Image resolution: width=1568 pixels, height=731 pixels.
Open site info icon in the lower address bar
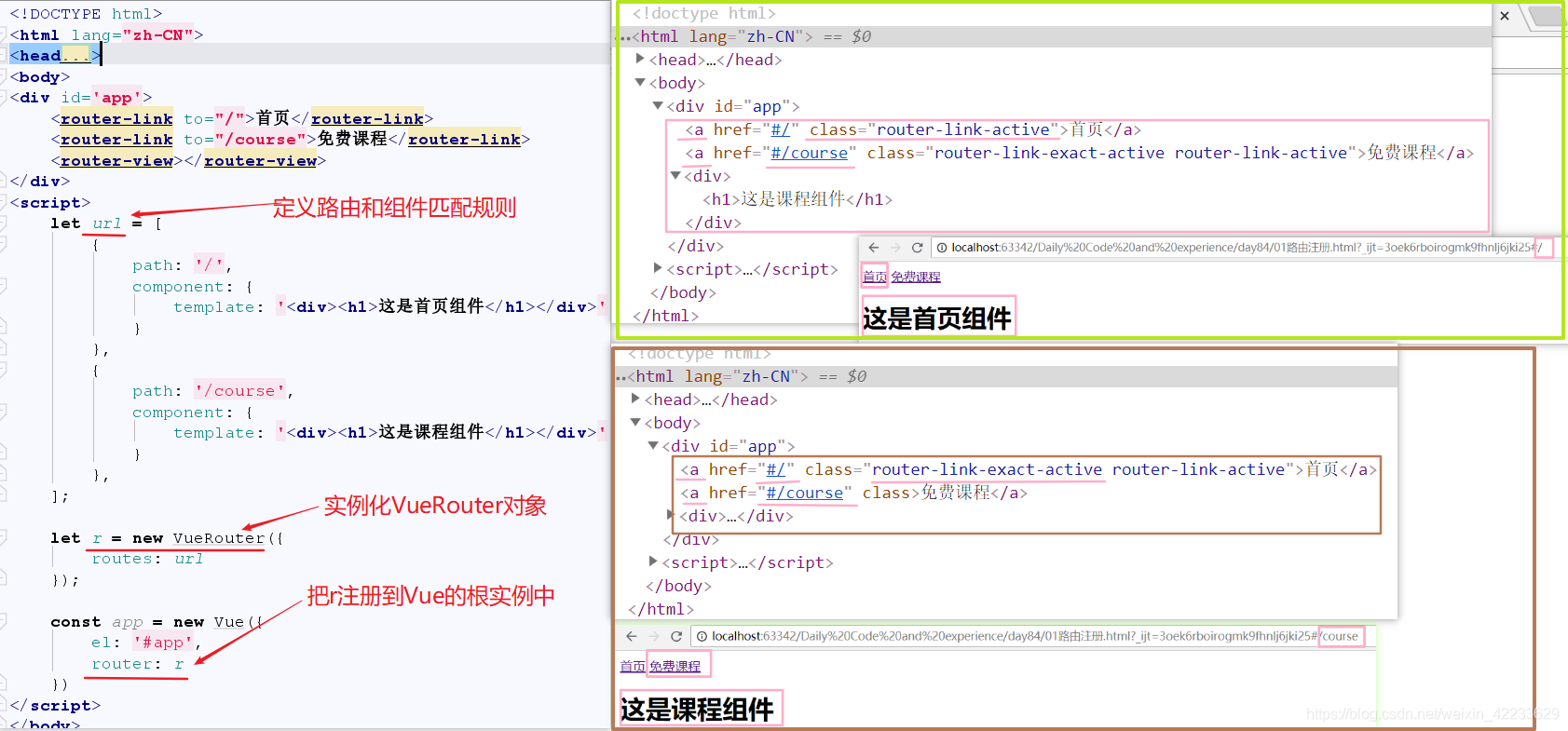pyautogui.click(x=702, y=636)
